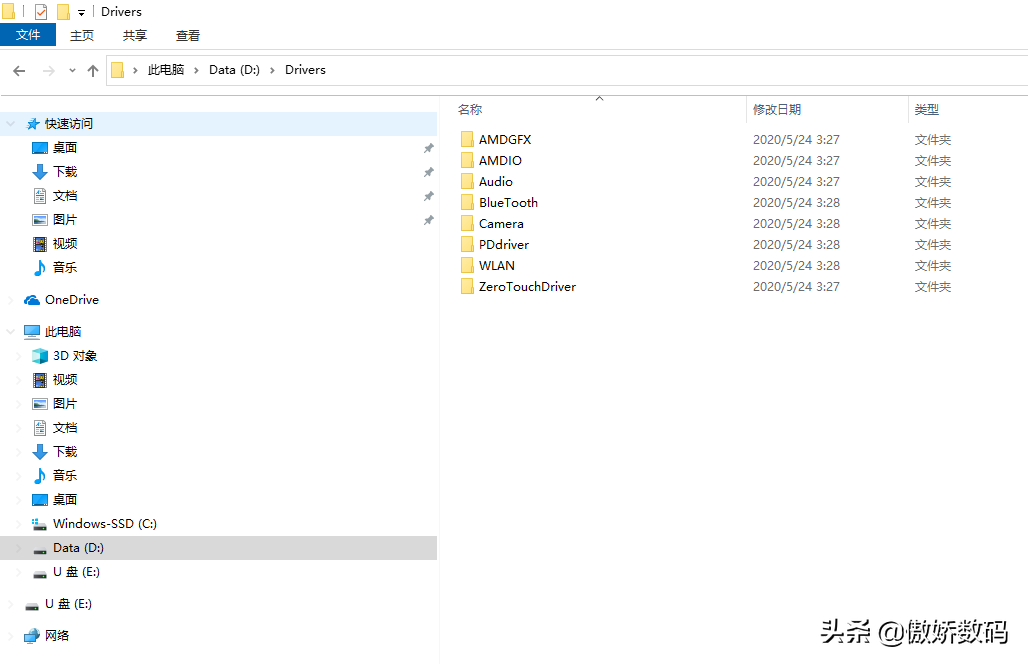This screenshot has width=1028, height=664.
Task: Click the pin icon next to 文档 in Quick access
Action: pyautogui.click(x=428, y=196)
